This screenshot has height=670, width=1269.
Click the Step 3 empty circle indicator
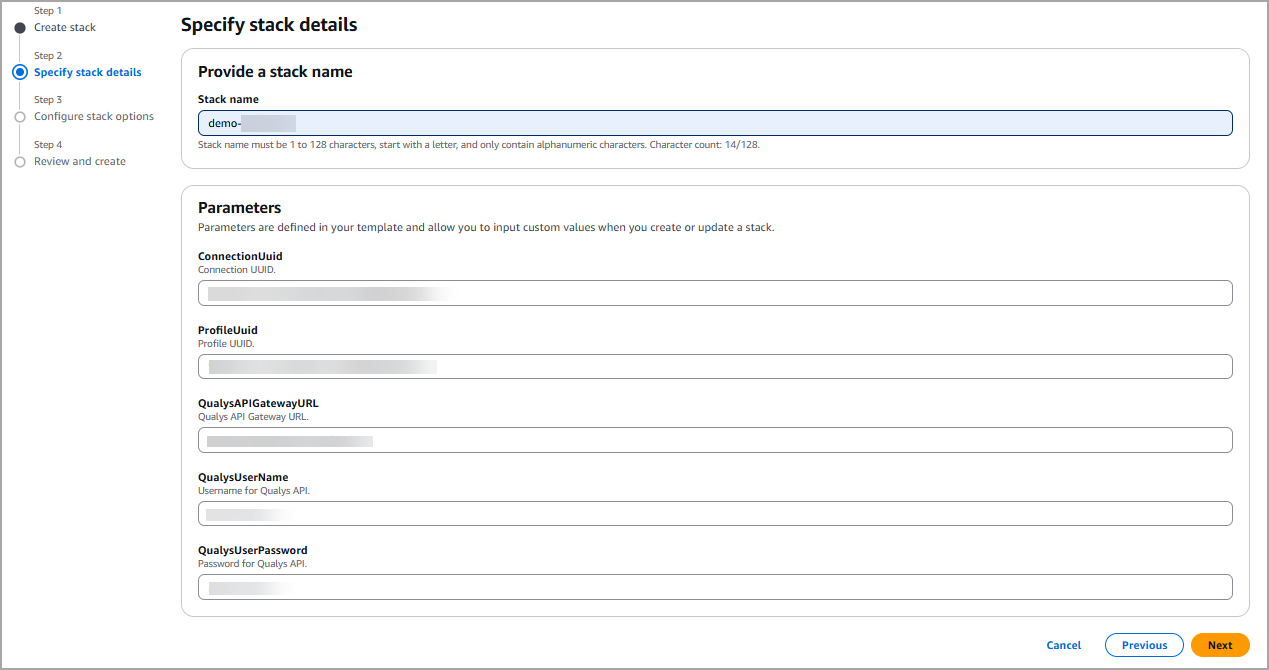20,117
